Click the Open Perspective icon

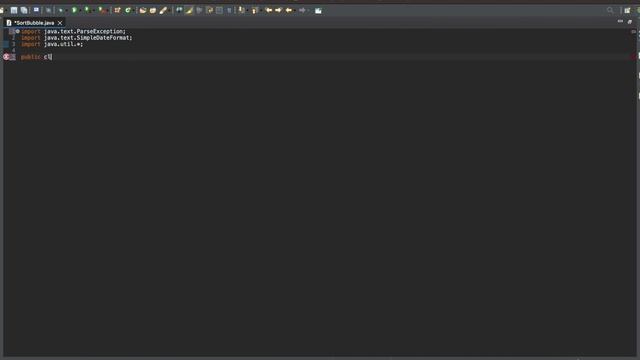[627, 10]
